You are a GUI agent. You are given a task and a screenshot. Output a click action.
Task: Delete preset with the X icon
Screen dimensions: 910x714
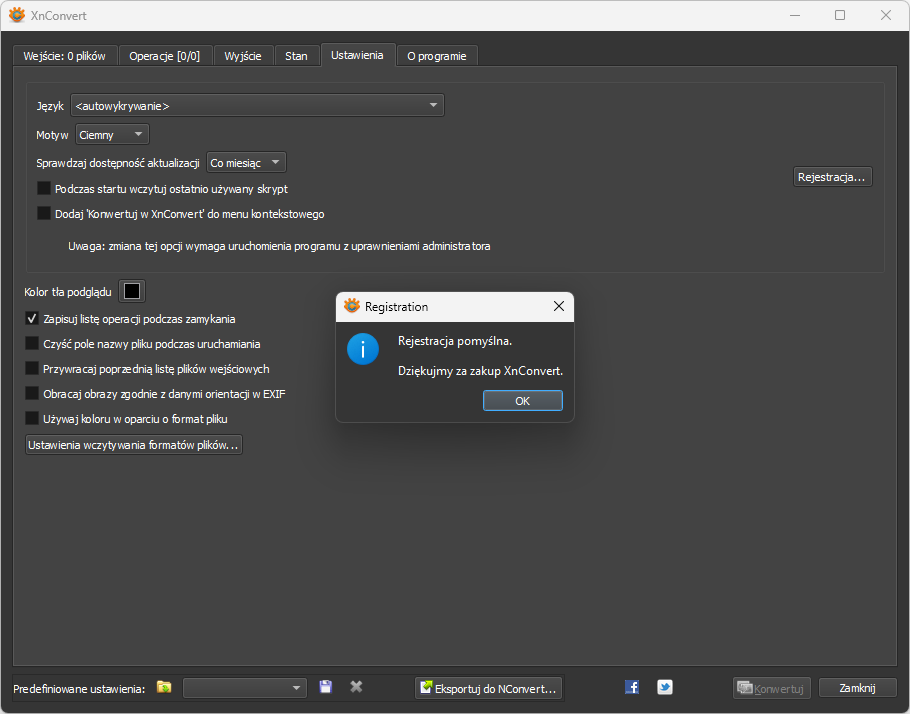point(356,687)
